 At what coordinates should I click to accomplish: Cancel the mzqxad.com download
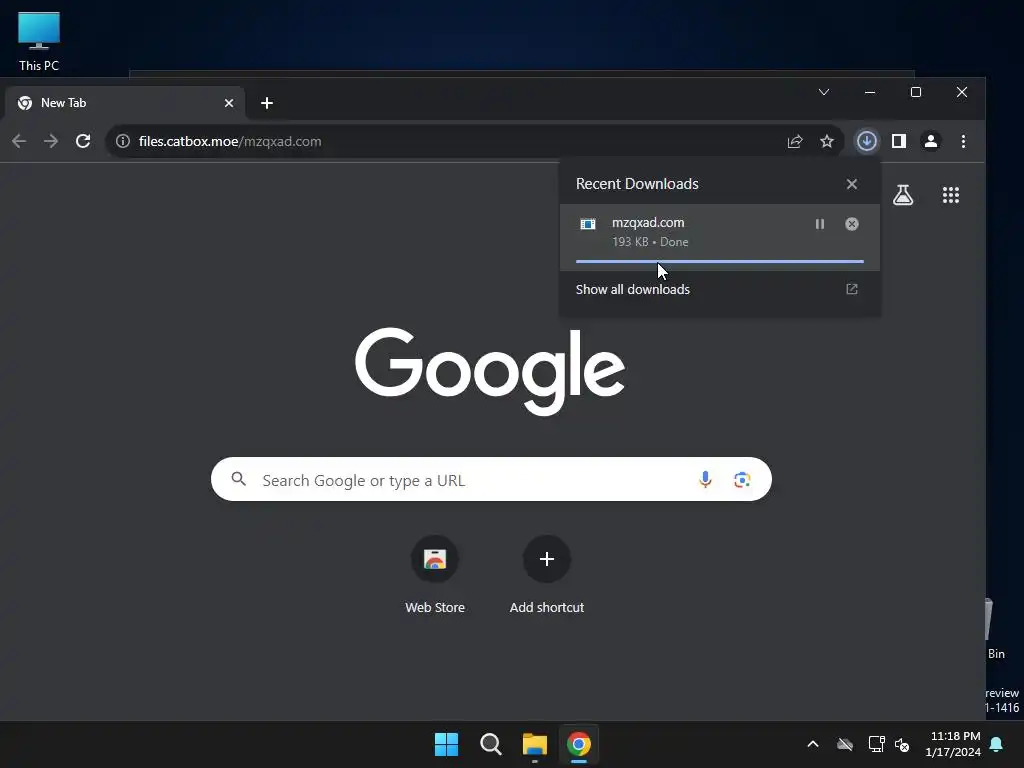coord(852,224)
